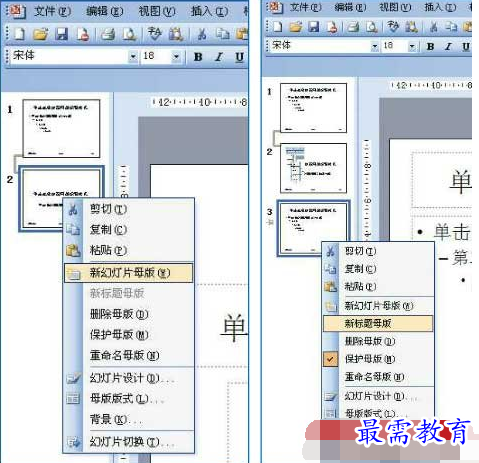Image resolution: width=479 pixels, height=463 pixels.
Task: Click Print Preview icon in left window
Action: 129,33
